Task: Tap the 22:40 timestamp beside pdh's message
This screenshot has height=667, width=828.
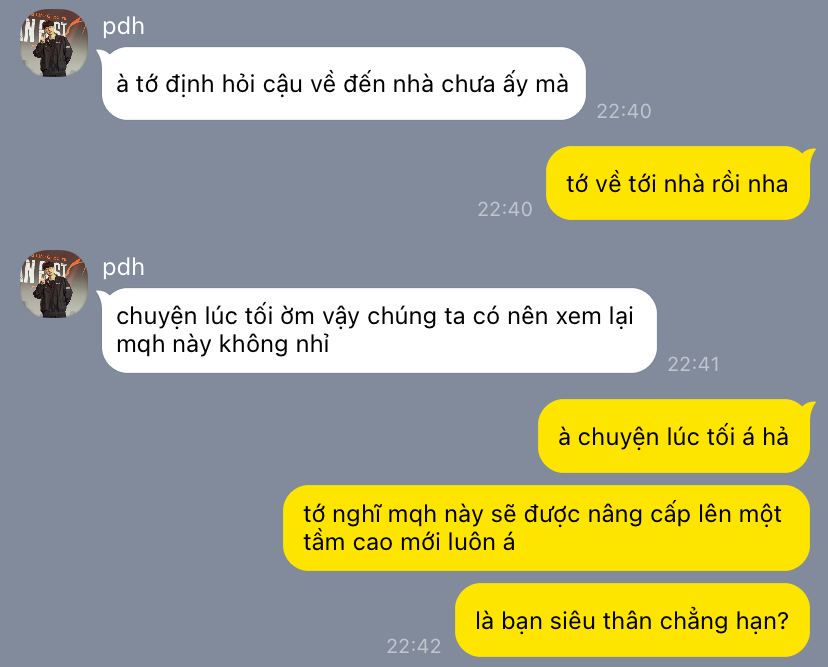Action: [x=624, y=111]
